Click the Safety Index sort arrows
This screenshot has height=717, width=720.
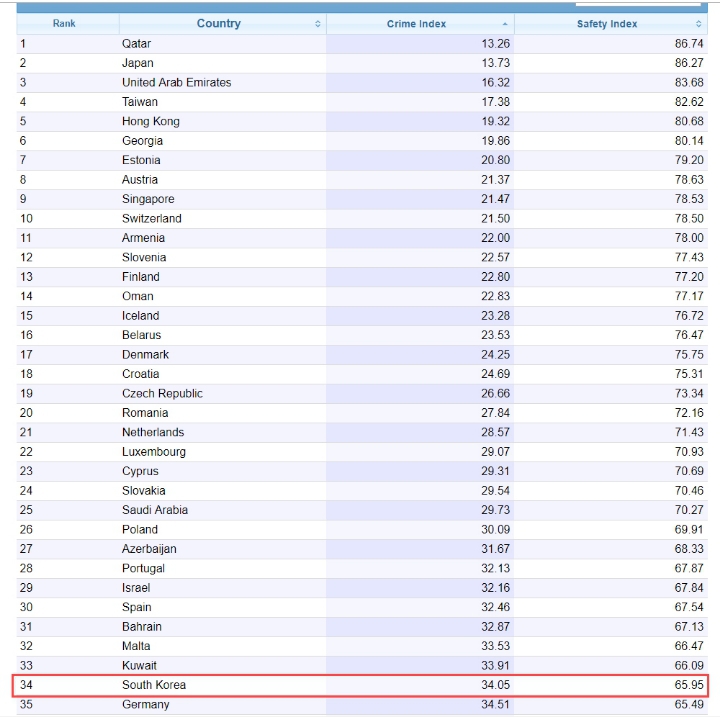pyautogui.click(x=699, y=24)
